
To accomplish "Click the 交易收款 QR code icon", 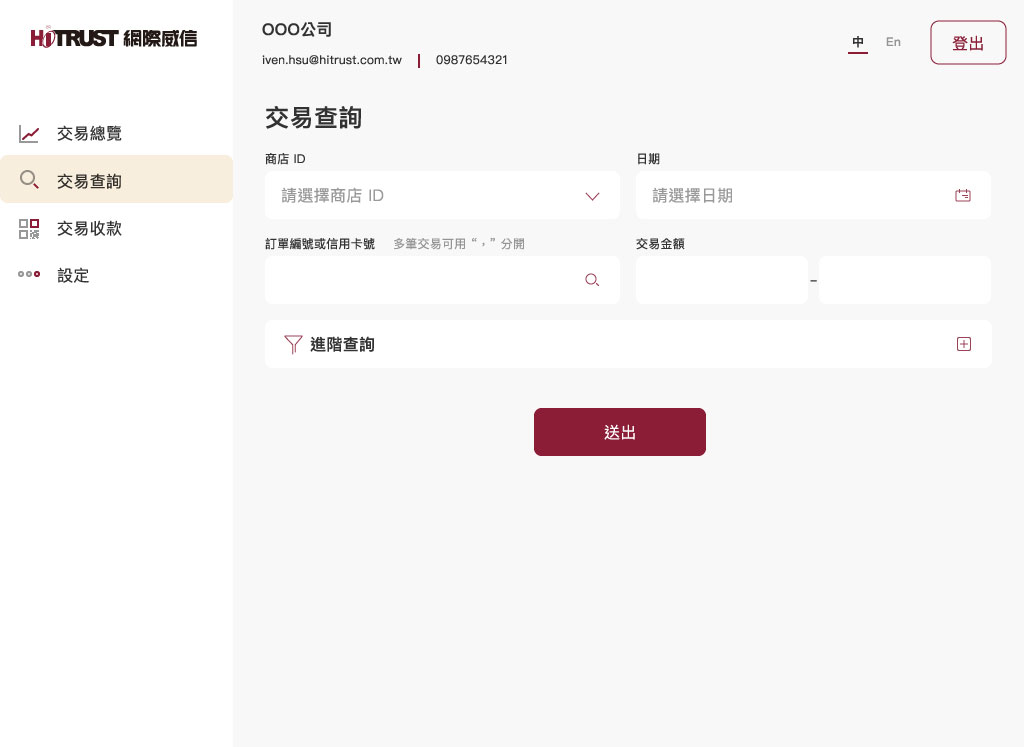I will click(x=29, y=228).
